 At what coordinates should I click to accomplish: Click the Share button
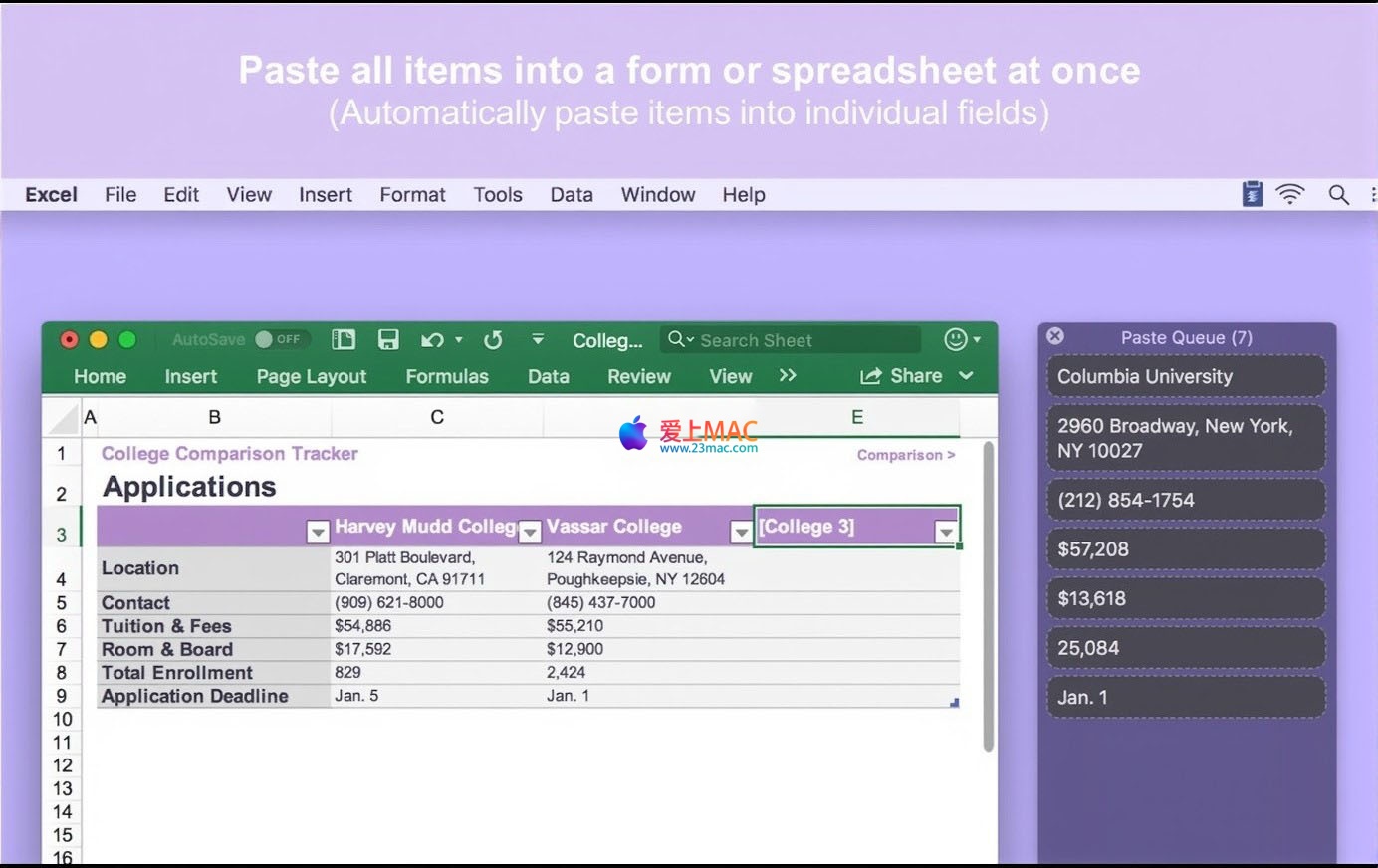902,376
